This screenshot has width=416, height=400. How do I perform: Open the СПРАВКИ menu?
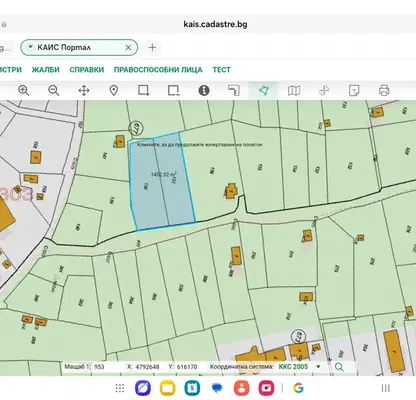coord(87,70)
